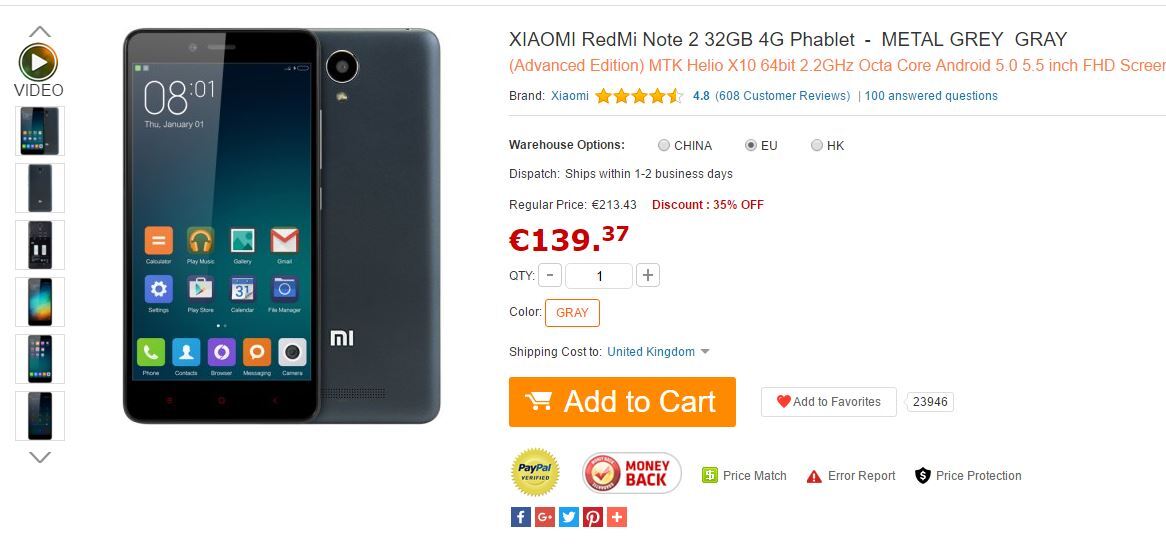Play the product VIDEO icon

coord(39,62)
